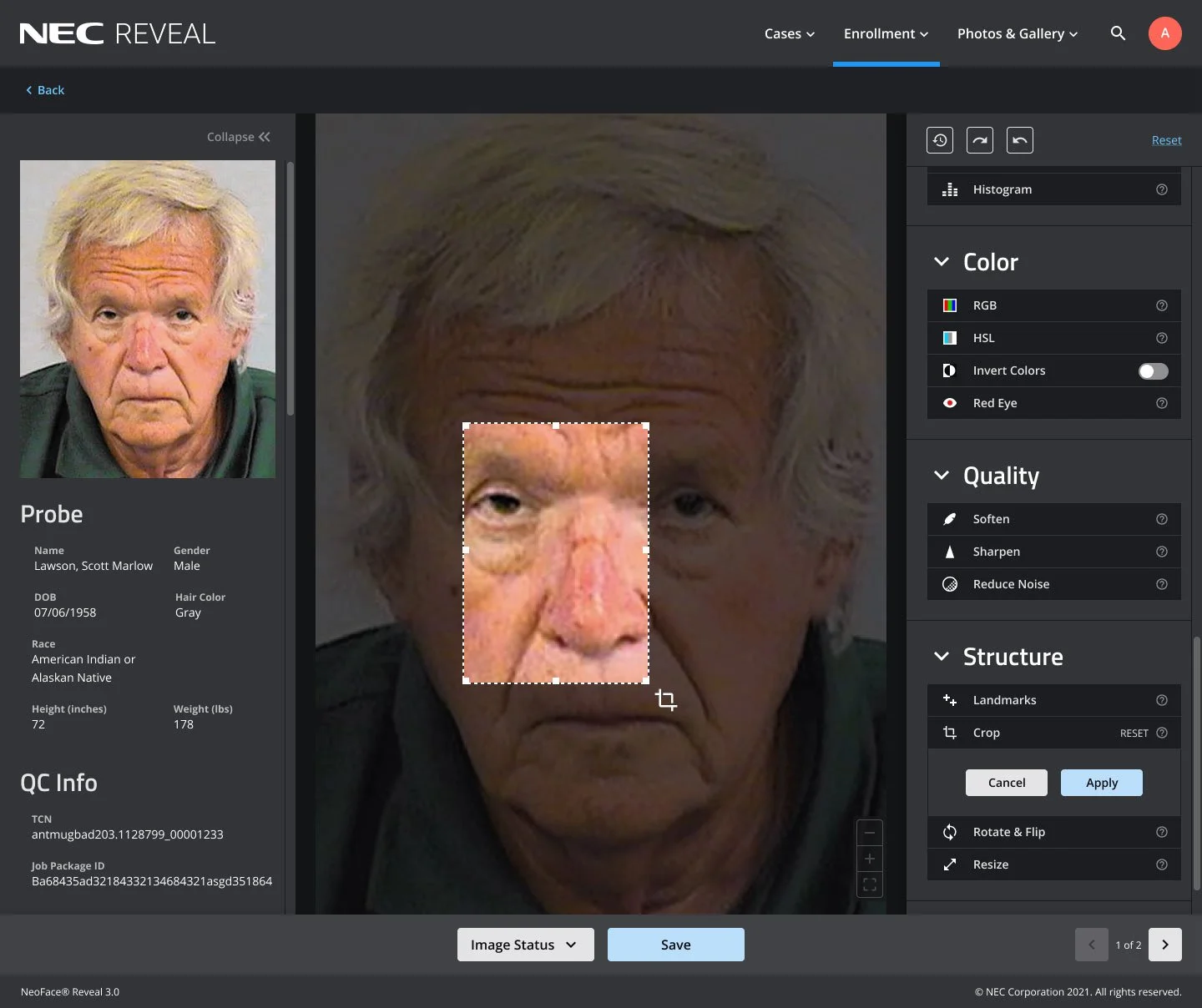Image resolution: width=1202 pixels, height=1008 pixels.
Task: Open the Histogram tool
Action: point(1054,189)
